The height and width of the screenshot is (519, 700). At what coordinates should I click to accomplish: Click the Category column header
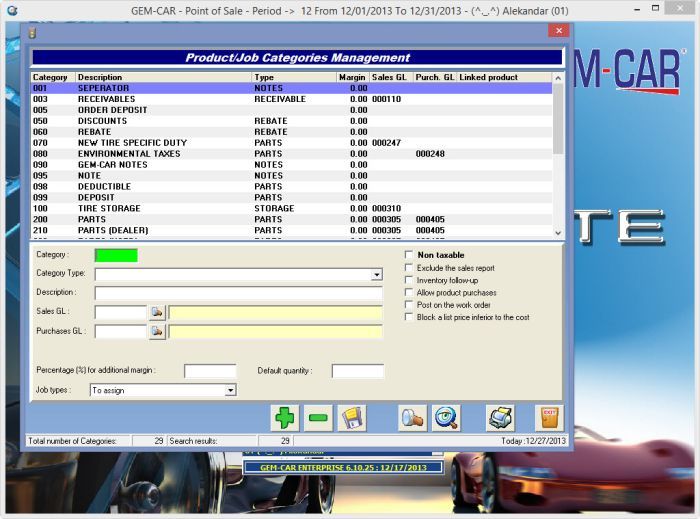(53, 77)
